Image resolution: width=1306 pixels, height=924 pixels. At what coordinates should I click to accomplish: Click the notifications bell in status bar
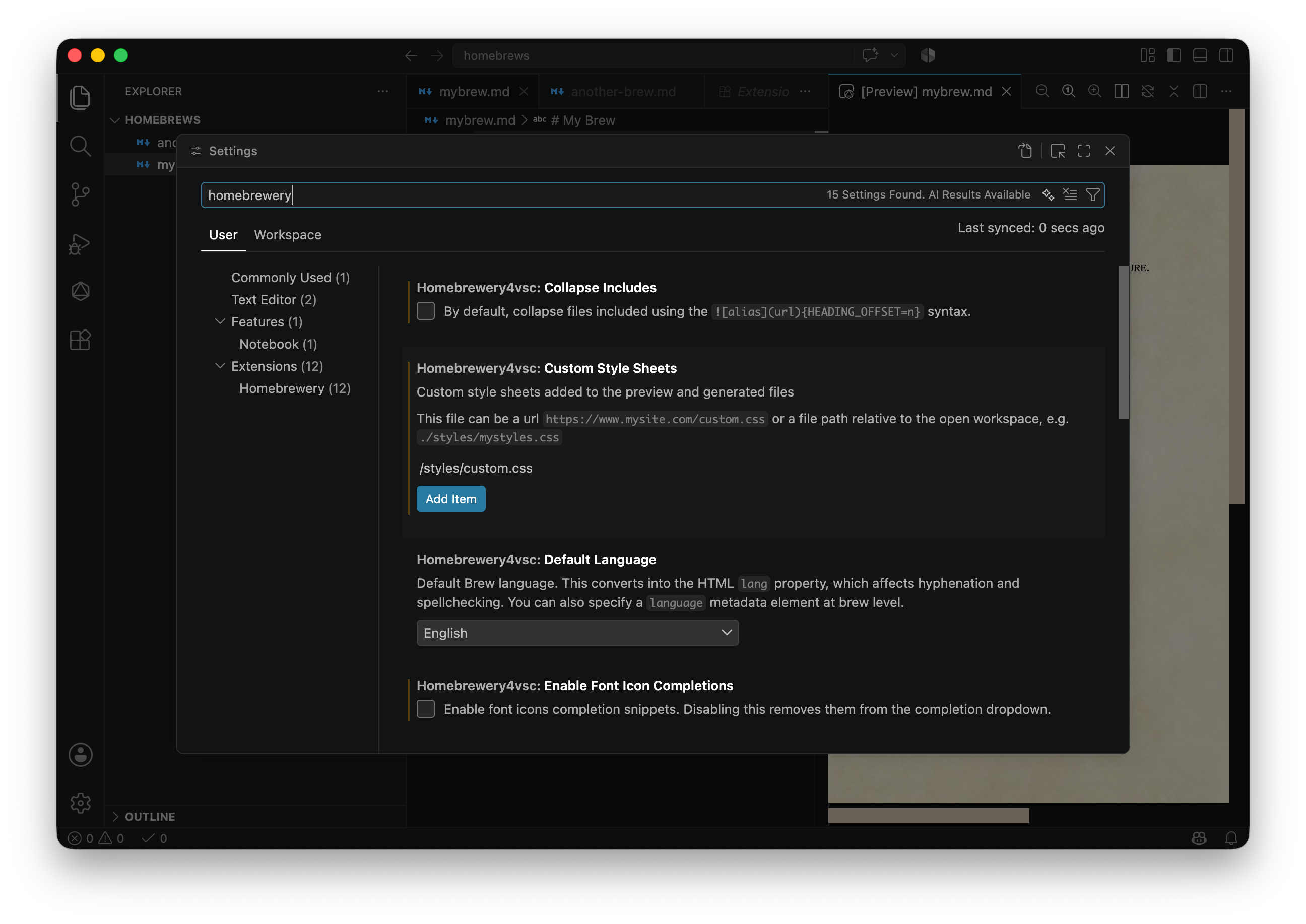[x=1231, y=838]
